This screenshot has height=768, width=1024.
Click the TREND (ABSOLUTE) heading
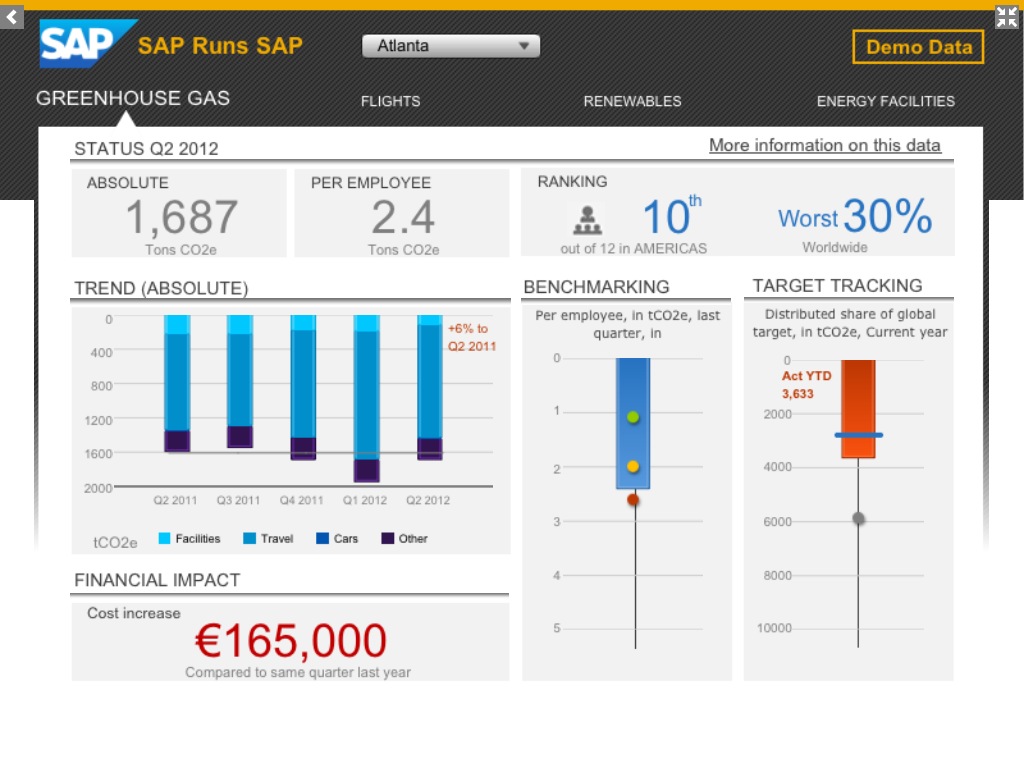[x=161, y=289]
